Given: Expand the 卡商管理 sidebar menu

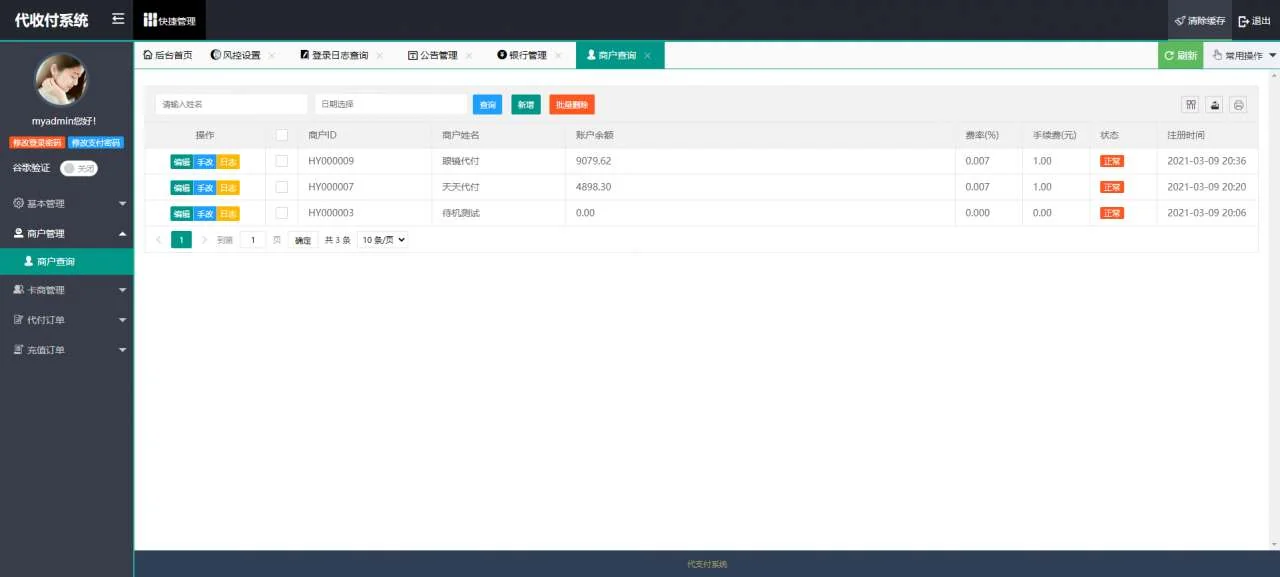Looking at the screenshot, I should 60,289.
